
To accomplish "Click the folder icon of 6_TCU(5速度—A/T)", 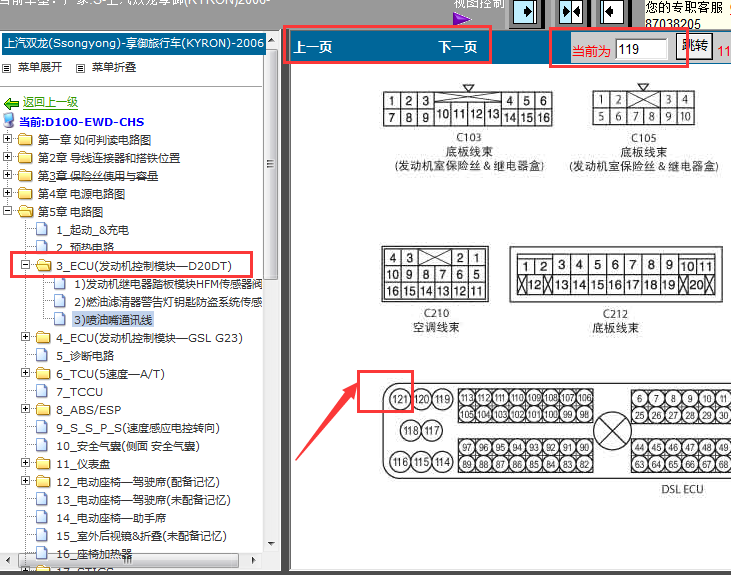I will click(43, 374).
